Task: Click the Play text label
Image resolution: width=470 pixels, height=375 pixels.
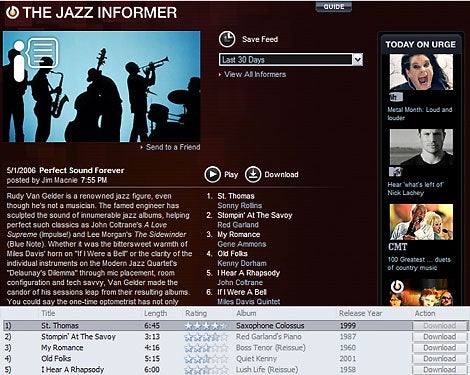Action: click(x=231, y=174)
